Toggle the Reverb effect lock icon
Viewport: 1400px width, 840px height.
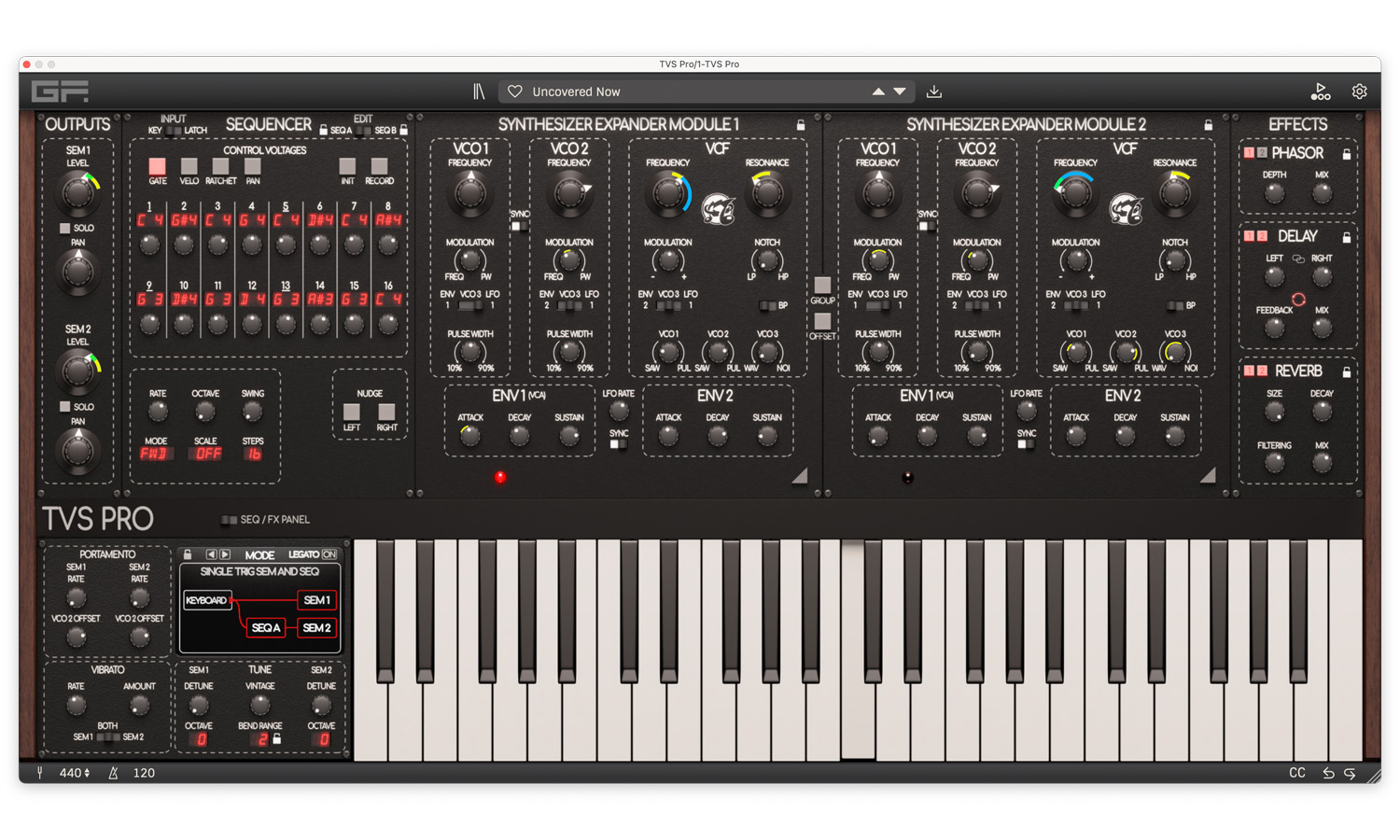point(1347,371)
